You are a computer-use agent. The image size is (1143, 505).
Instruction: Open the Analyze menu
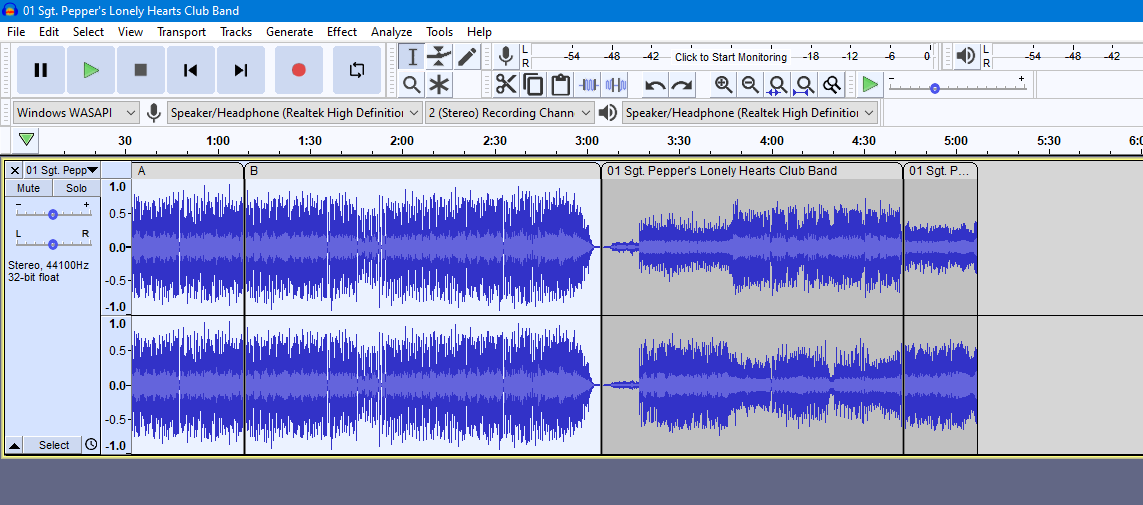391,32
